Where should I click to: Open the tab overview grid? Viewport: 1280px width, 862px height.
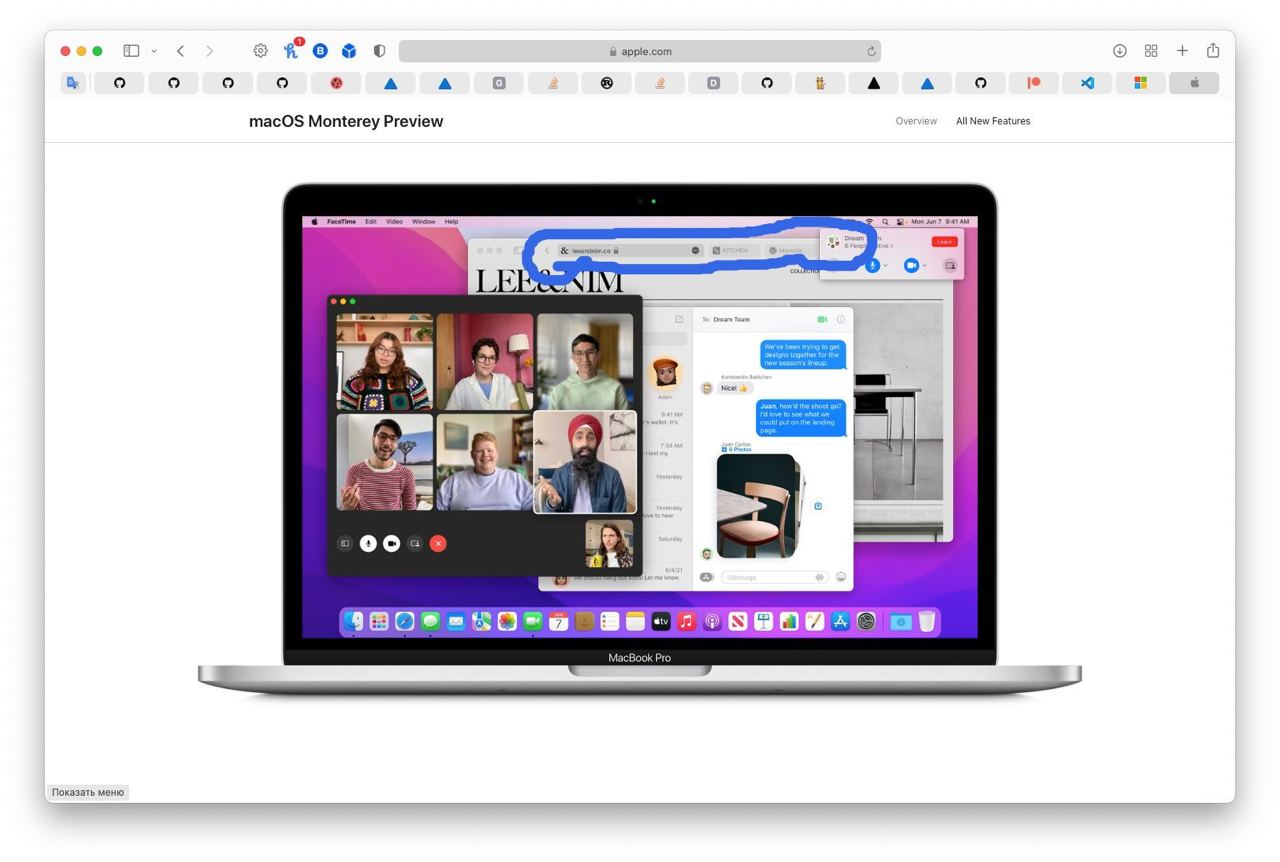pos(1151,51)
